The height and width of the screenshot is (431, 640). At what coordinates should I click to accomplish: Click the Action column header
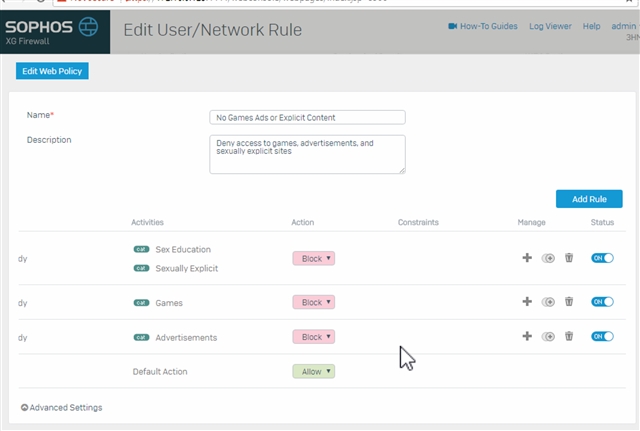click(303, 222)
